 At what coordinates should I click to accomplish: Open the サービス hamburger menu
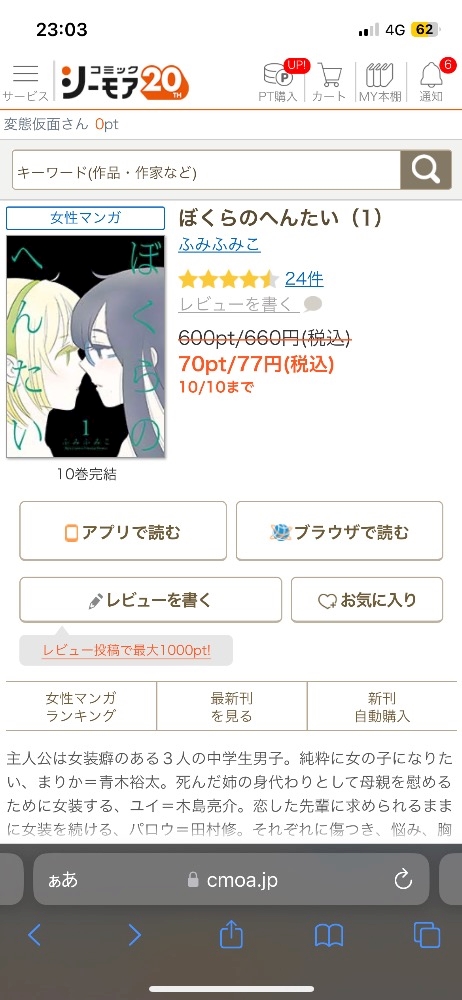tap(26, 82)
